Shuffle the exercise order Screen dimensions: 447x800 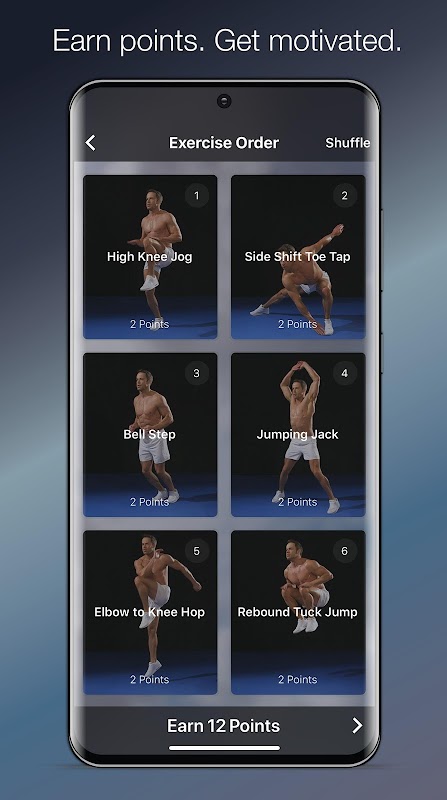pyautogui.click(x=347, y=143)
